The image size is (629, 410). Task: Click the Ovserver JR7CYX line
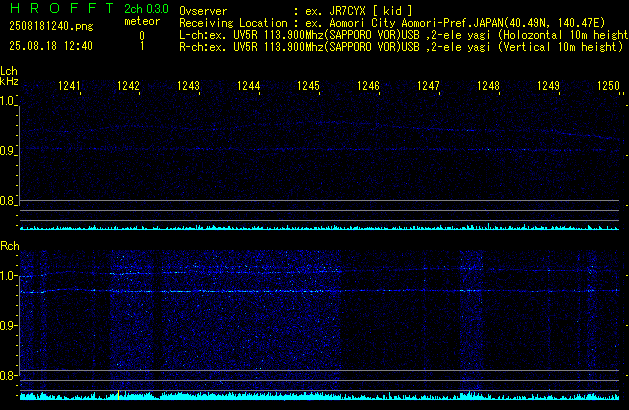click(296, 11)
